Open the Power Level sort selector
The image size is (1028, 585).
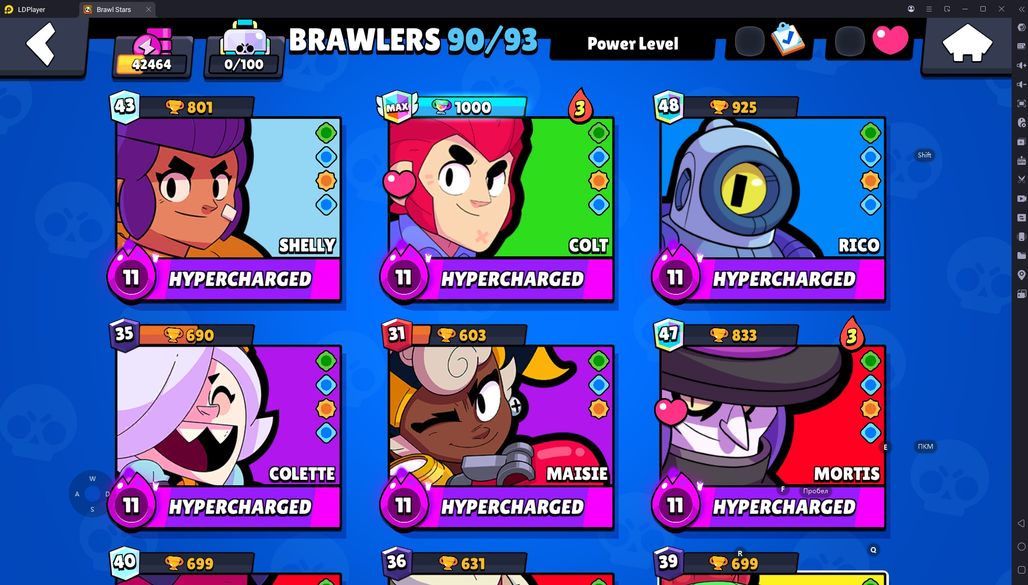tap(632, 44)
